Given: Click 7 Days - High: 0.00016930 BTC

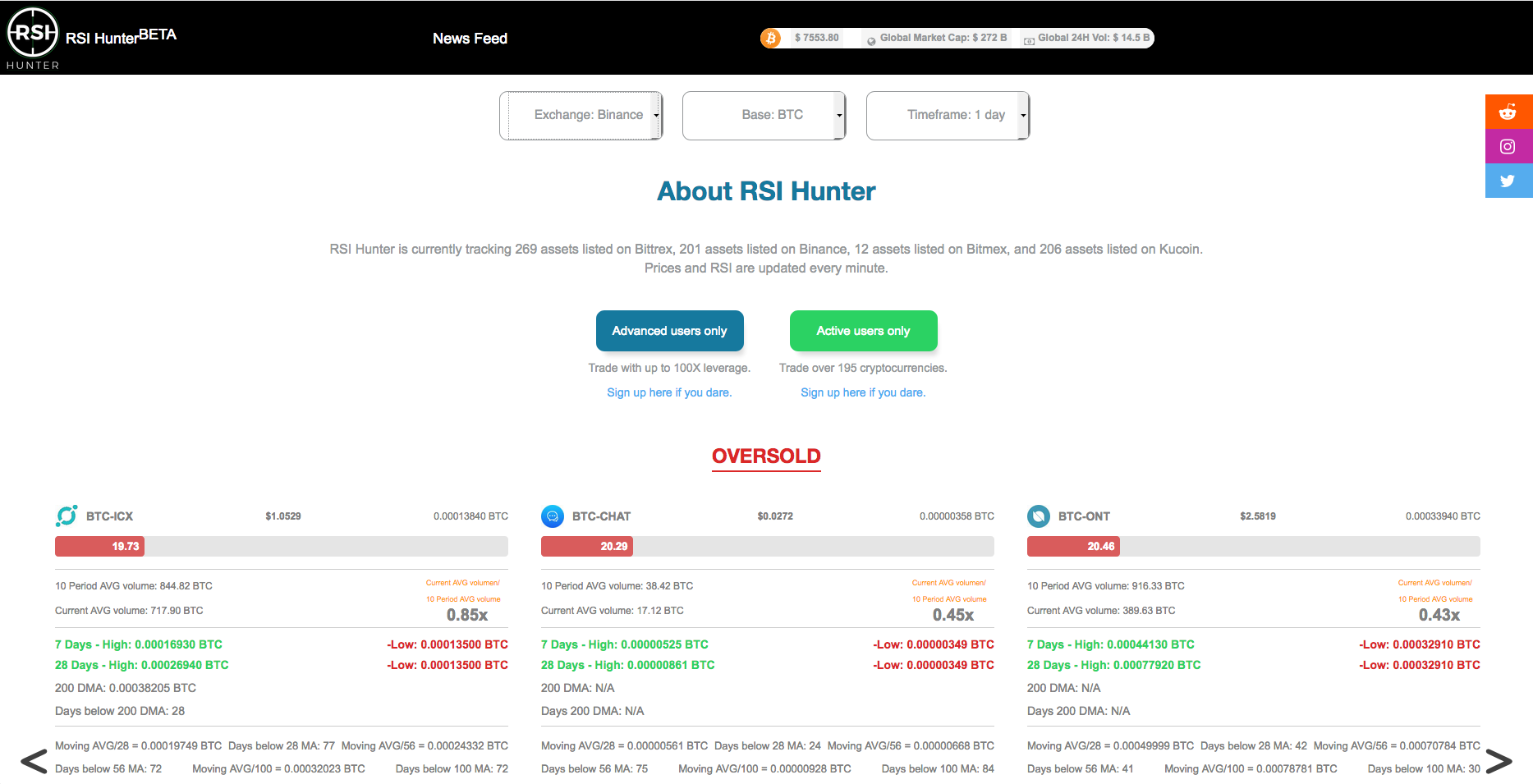Looking at the screenshot, I should [139, 644].
